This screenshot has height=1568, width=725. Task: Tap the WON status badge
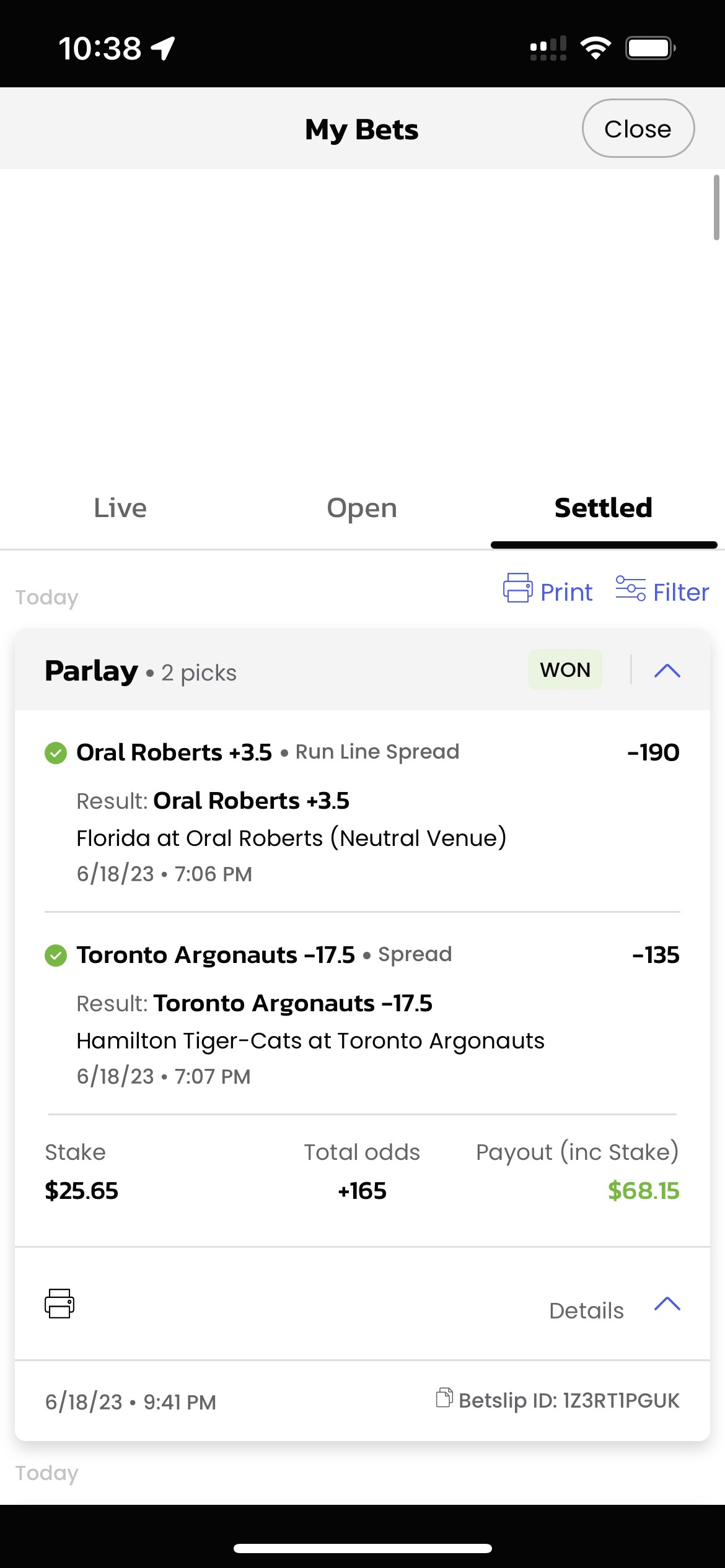[565, 670]
